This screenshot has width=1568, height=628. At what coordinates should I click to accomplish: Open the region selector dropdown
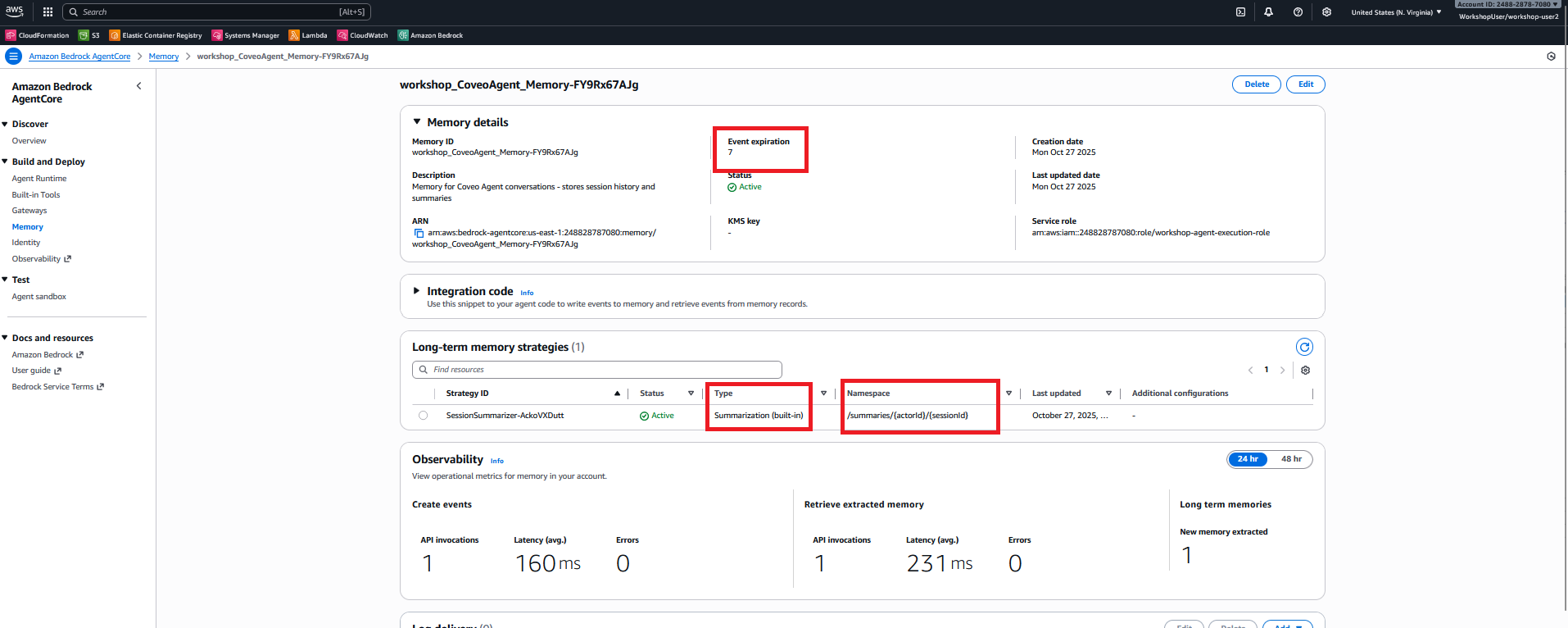point(1396,12)
